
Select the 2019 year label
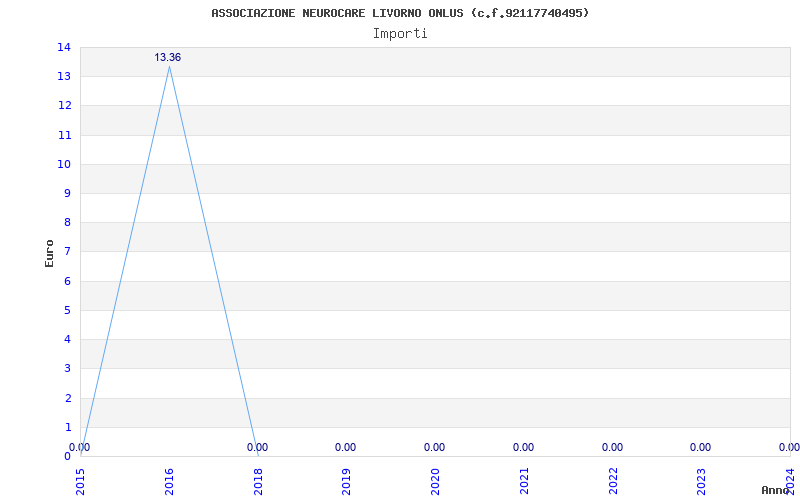347,482
